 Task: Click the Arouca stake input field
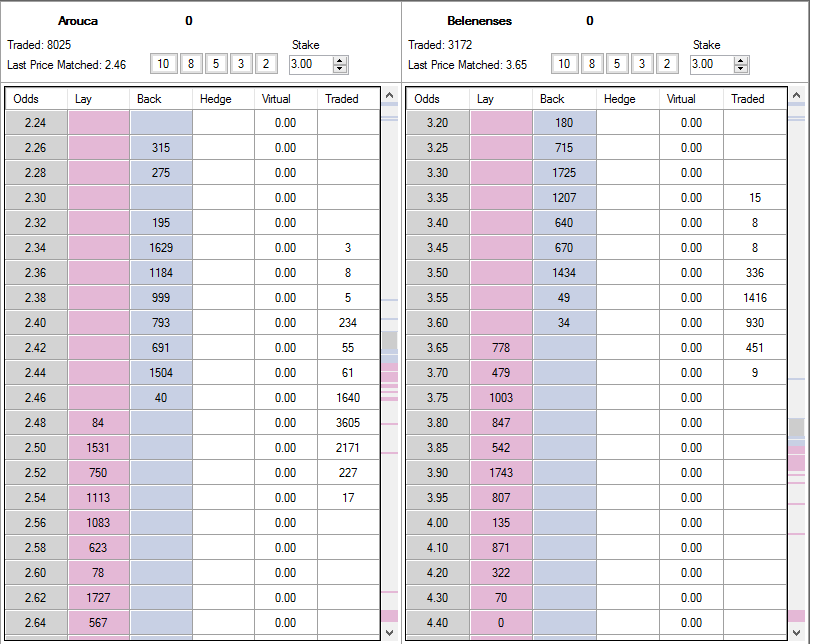pyautogui.click(x=312, y=64)
